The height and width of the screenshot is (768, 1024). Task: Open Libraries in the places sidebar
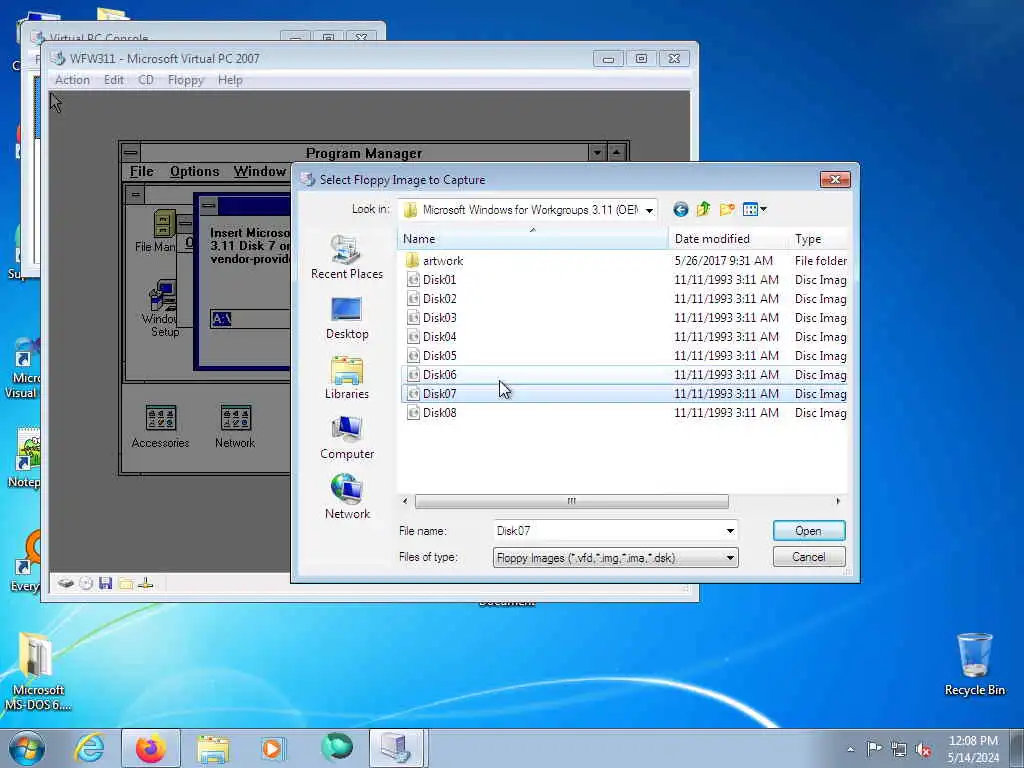click(x=347, y=377)
